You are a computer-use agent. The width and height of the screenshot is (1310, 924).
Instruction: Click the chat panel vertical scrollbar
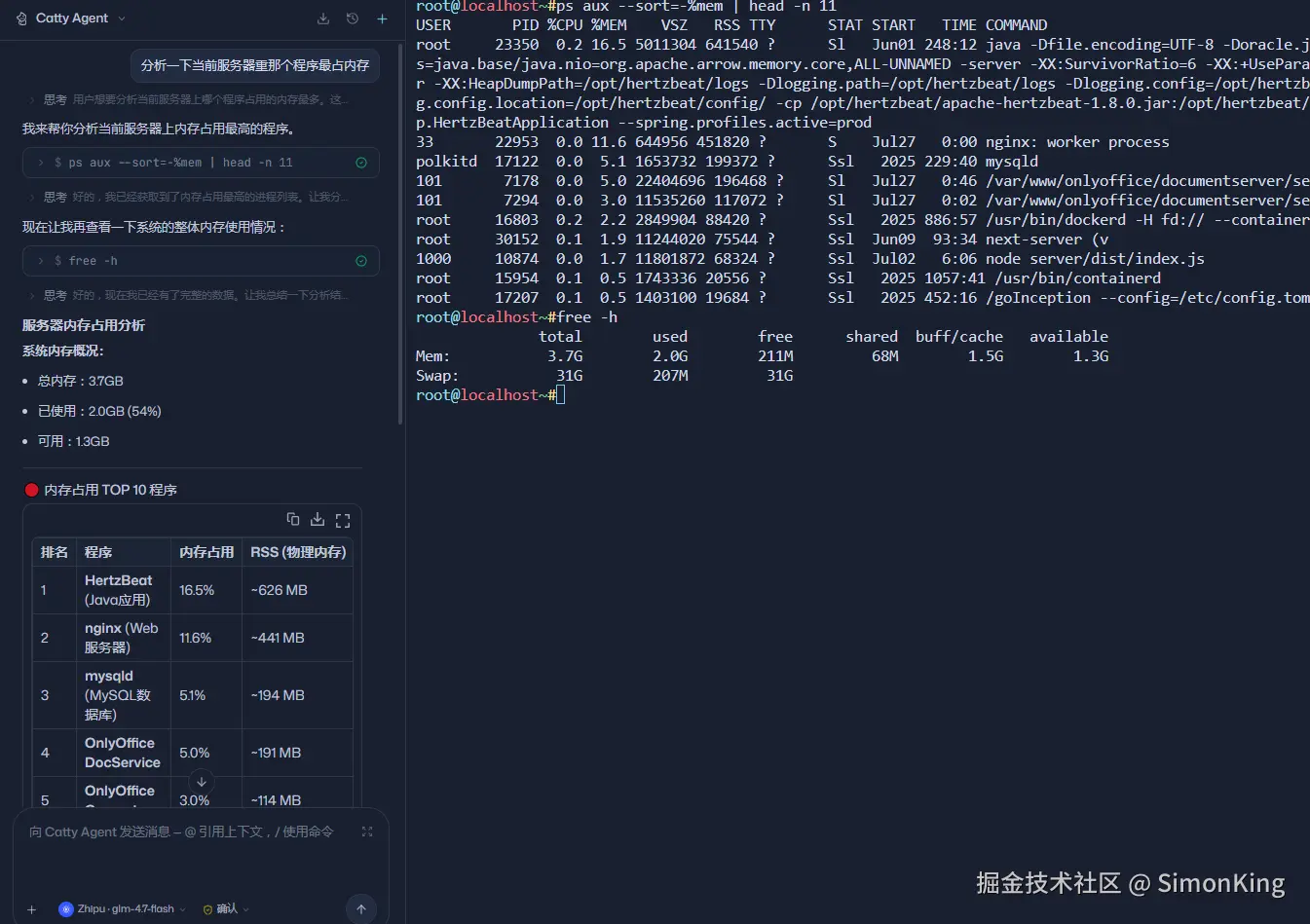click(400, 234)
